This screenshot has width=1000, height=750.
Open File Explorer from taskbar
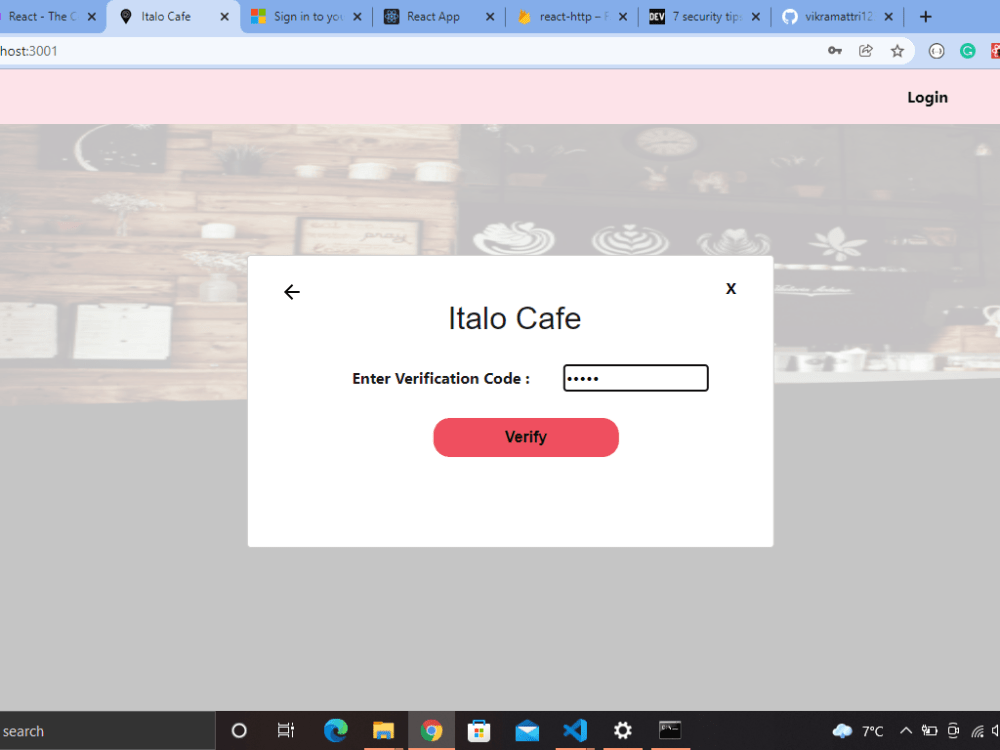[x=383, y=730]
